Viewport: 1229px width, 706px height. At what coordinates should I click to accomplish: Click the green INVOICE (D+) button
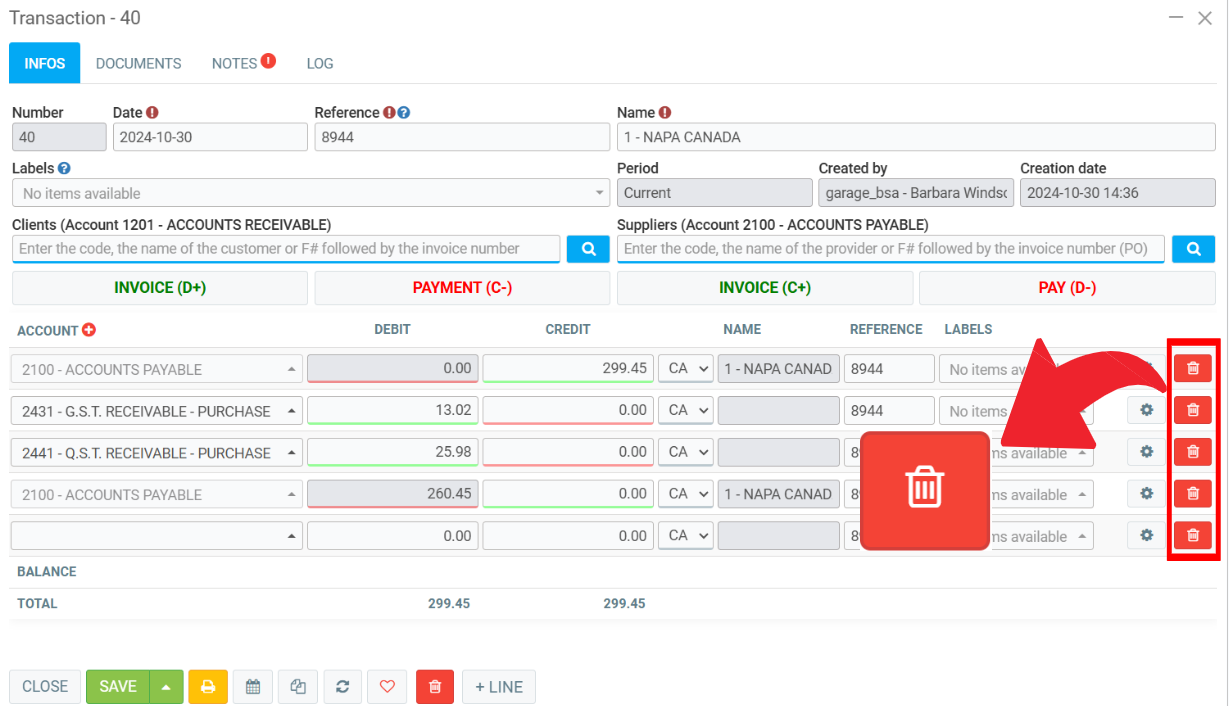[x=160, y=288]
